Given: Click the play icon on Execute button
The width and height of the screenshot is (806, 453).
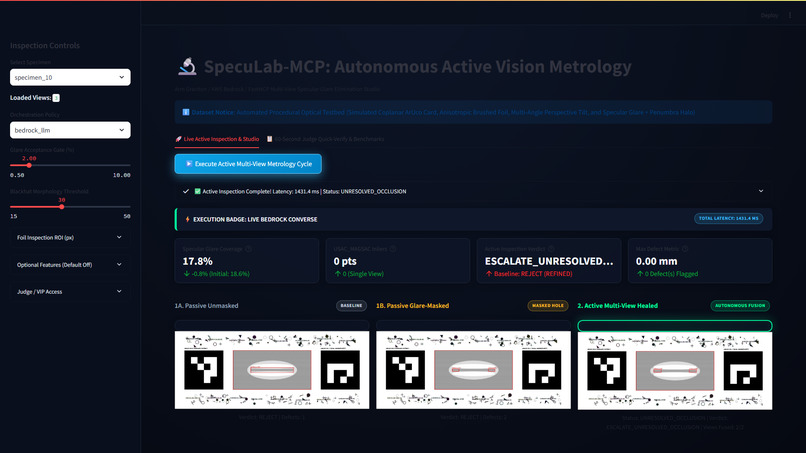Looking at the screenshot, I should 189,164.
